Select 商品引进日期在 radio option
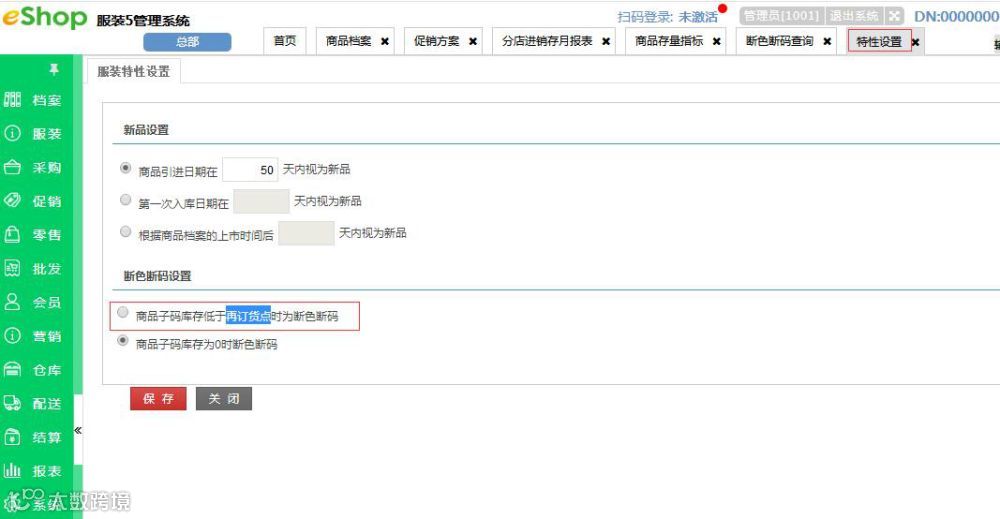Viewport: 1000px width, 519px height. [126, 168]
